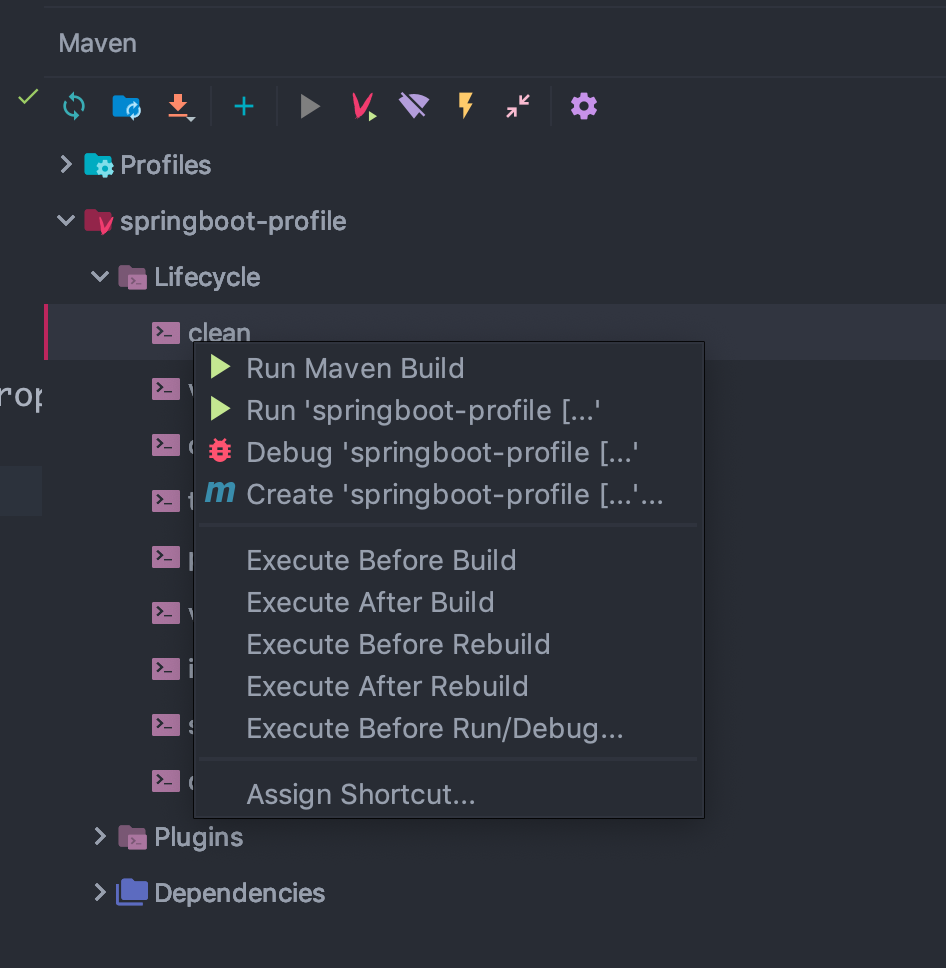Image resolution: width=946 pixels, height=968 pixels.
Task: Select Execute Before Build option
Action: [381, 560]
